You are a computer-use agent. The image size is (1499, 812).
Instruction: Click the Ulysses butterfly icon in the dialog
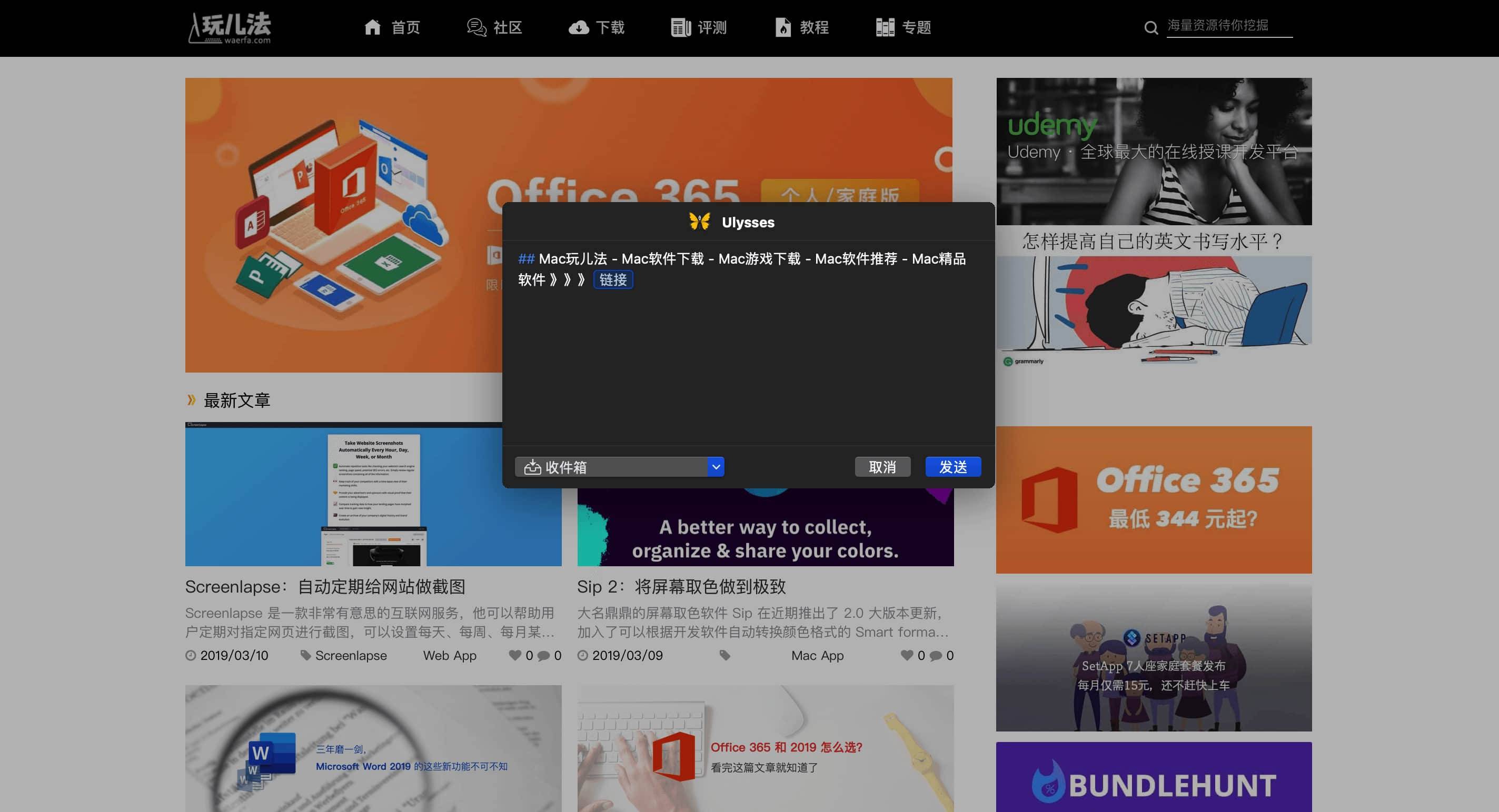(699, 222)
